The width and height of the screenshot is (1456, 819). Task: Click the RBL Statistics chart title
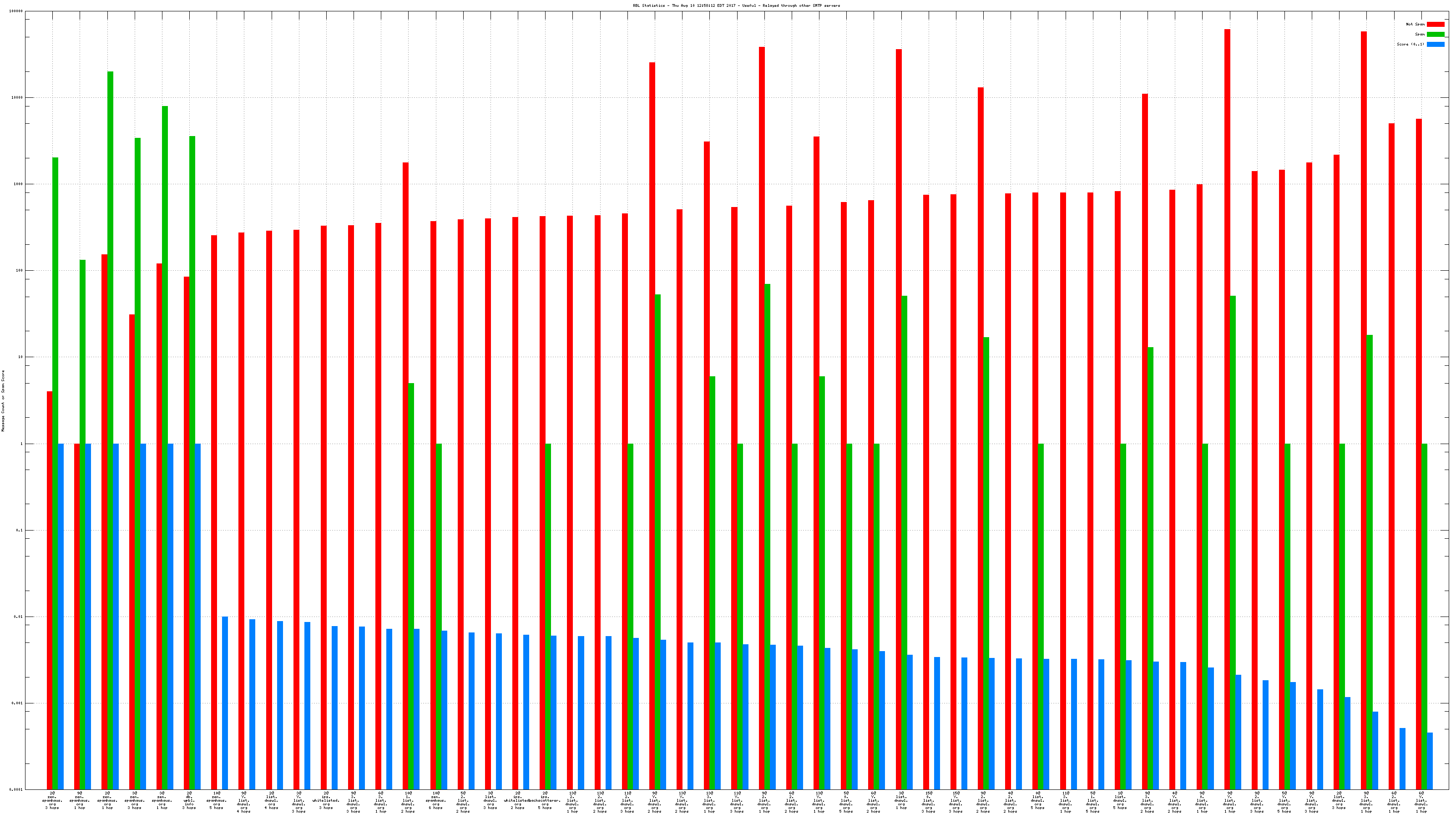click(x=736, y=5)
